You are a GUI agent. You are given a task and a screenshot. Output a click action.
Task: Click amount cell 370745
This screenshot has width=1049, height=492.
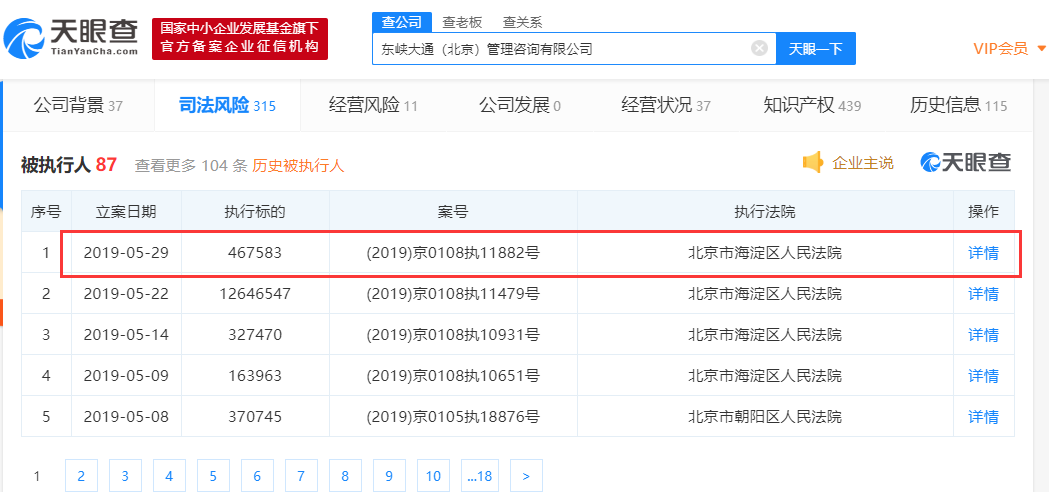point(255,416)
